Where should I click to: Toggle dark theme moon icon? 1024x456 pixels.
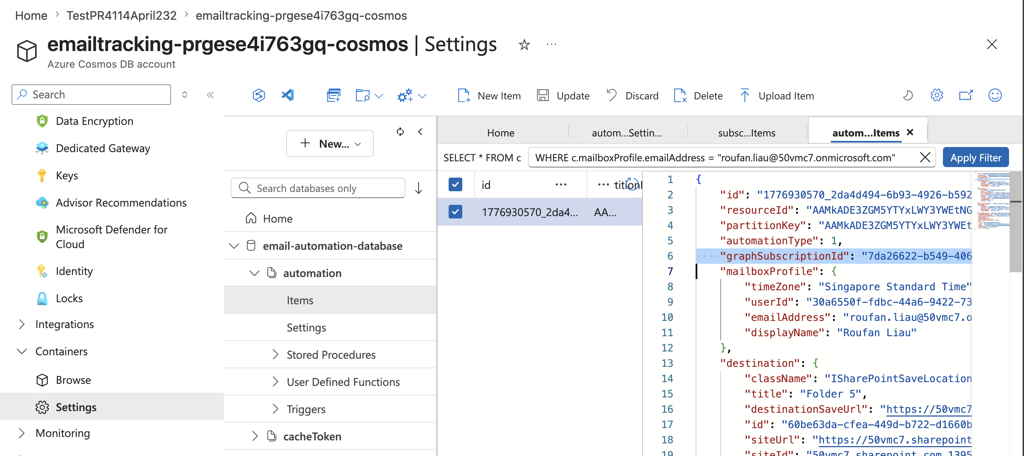(908, 95)
